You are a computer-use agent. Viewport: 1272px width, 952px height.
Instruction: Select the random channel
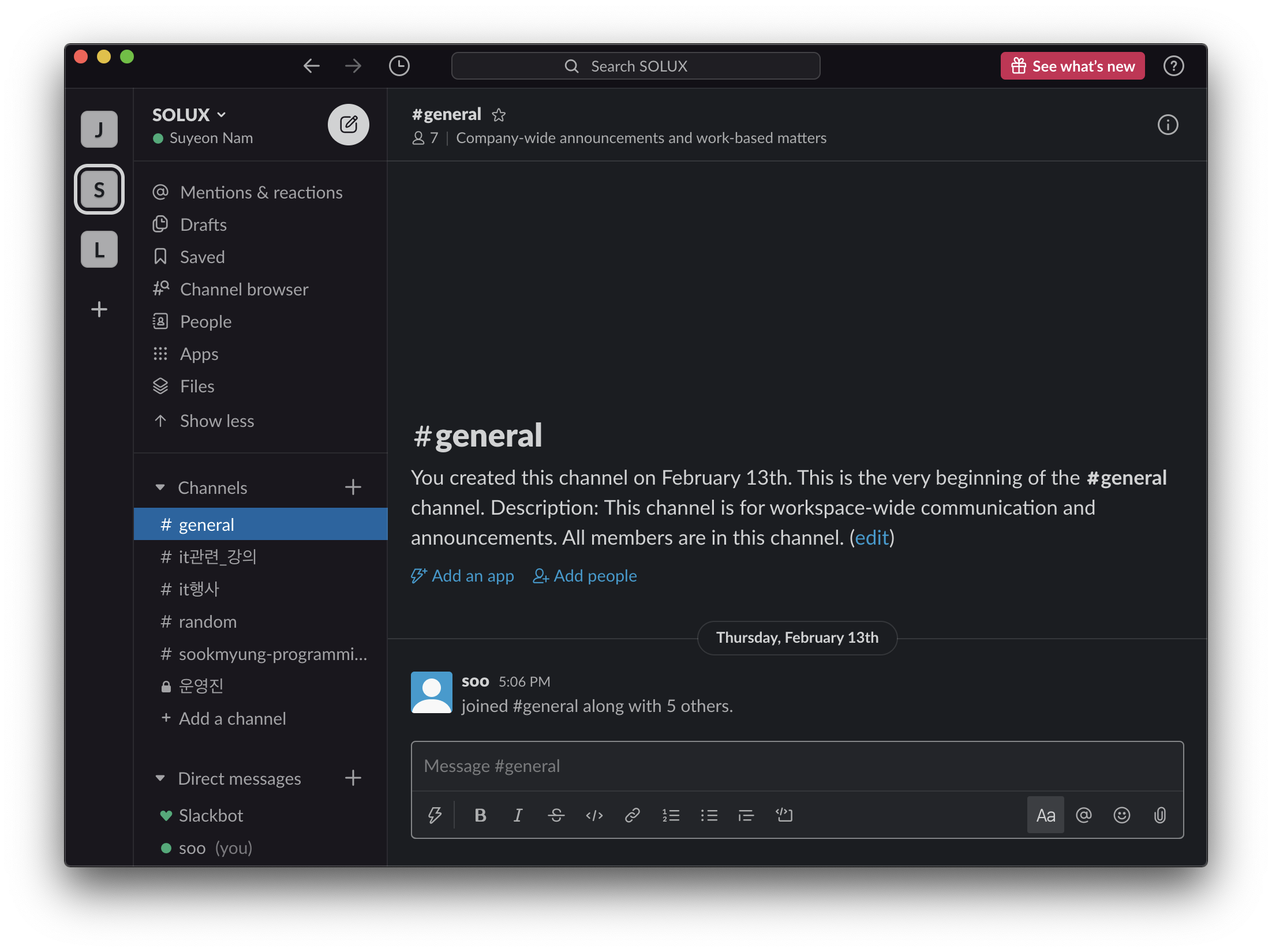pos(207,621)
